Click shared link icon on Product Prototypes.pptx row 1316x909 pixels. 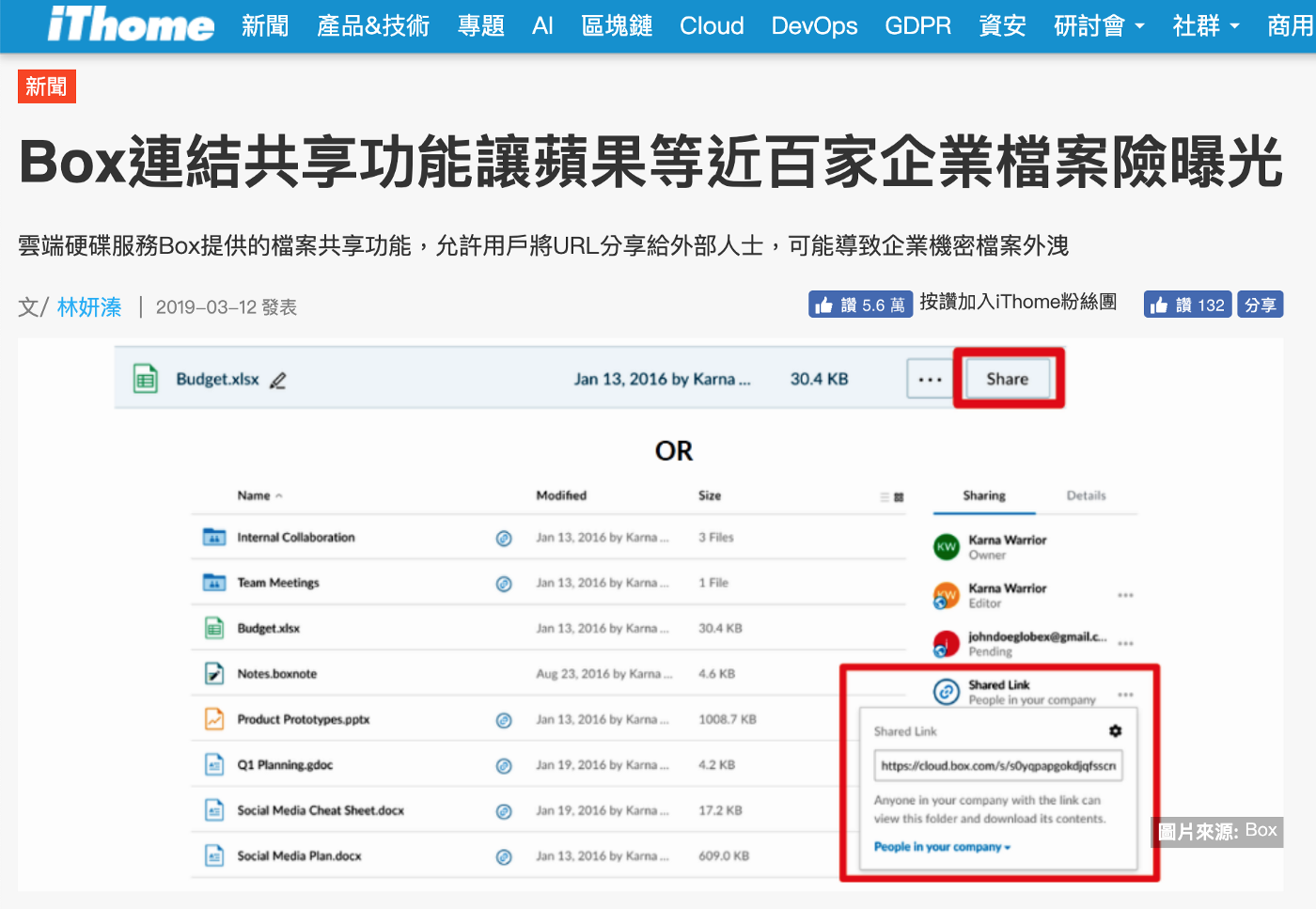(x=504, y=720)
